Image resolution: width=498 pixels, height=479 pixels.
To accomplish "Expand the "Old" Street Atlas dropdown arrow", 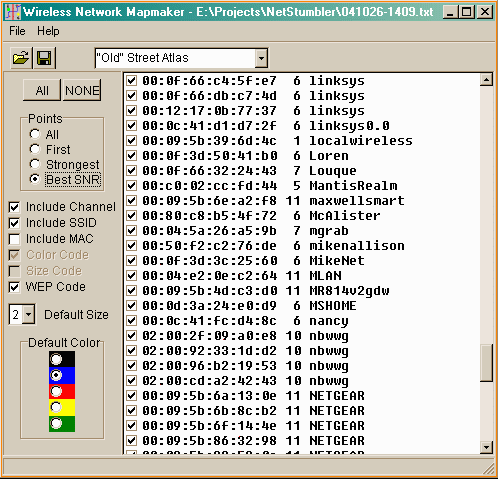I will (261, 58).
